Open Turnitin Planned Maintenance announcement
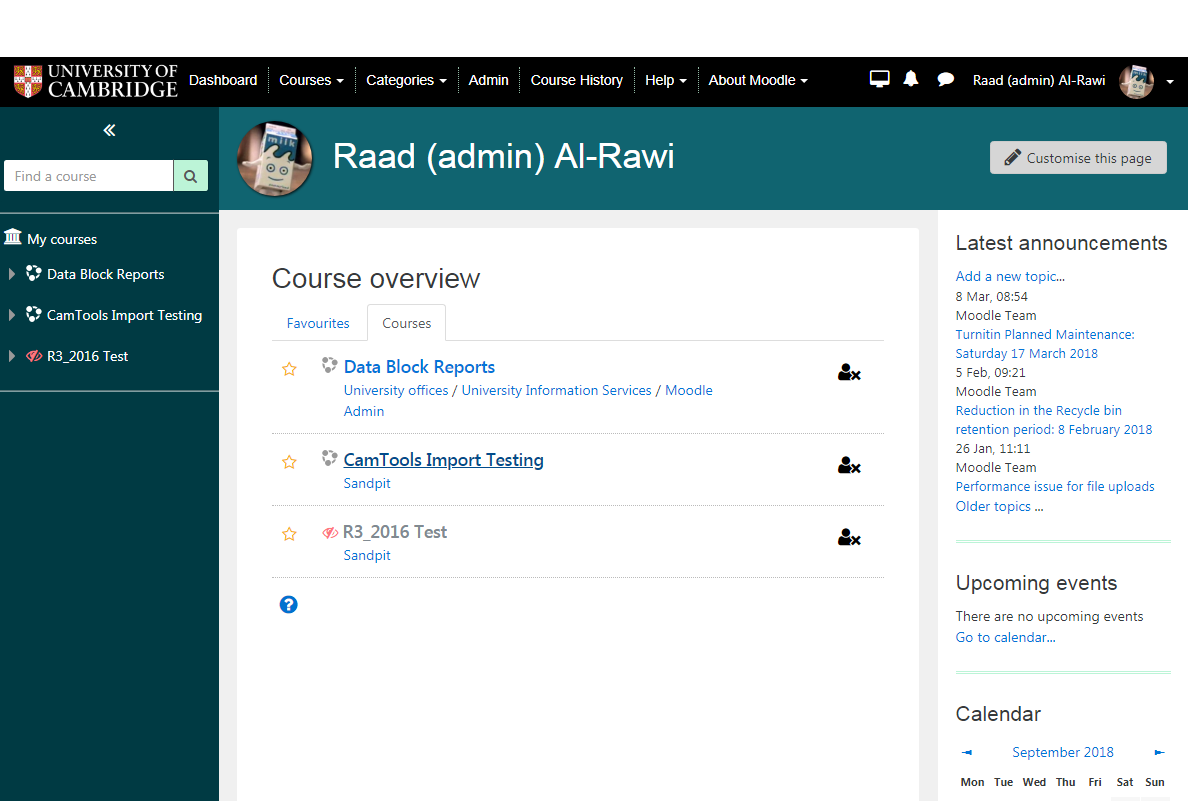The image size is (1188, 801). click(1045, 344)
